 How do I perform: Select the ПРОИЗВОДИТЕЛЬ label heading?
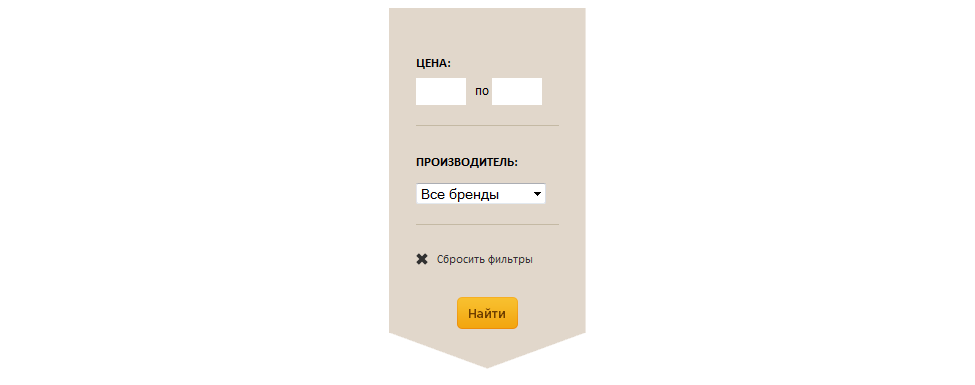467,162
